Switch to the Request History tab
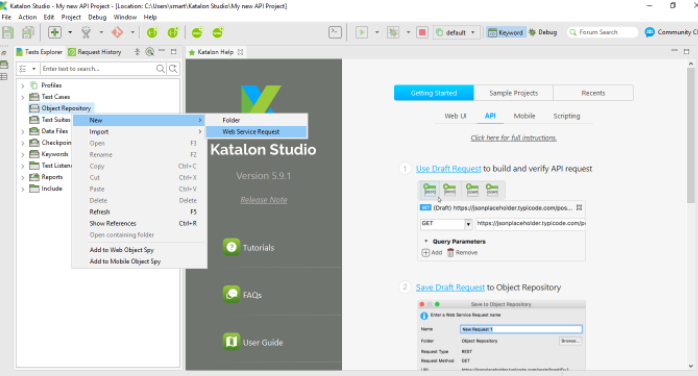Viewport: 698px width, 376px height. click(x=94, y=52)
